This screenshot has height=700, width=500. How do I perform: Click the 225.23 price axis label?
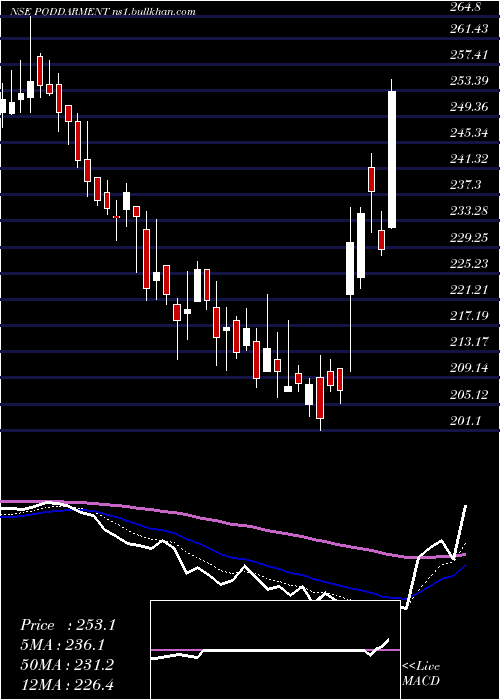(470, 264)
